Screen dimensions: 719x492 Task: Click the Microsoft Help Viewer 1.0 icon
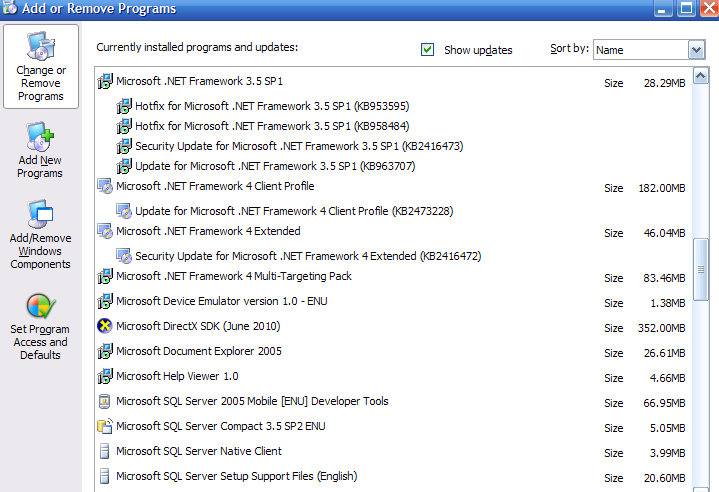[x=105, y=376]
